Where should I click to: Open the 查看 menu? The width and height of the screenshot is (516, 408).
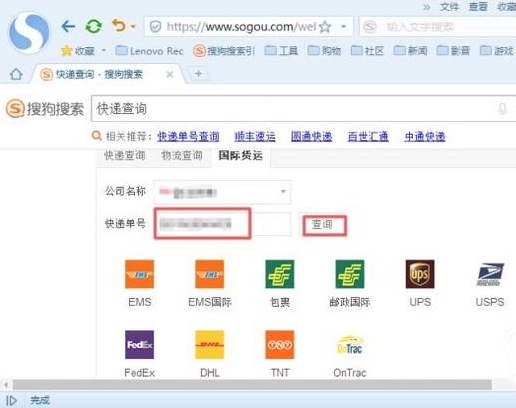coord(478,7)
